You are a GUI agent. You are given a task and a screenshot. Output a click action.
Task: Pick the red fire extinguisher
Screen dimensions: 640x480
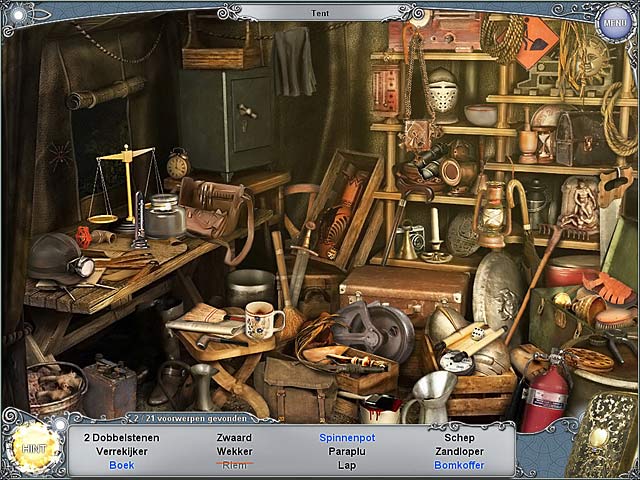click(x=546, y=395)
